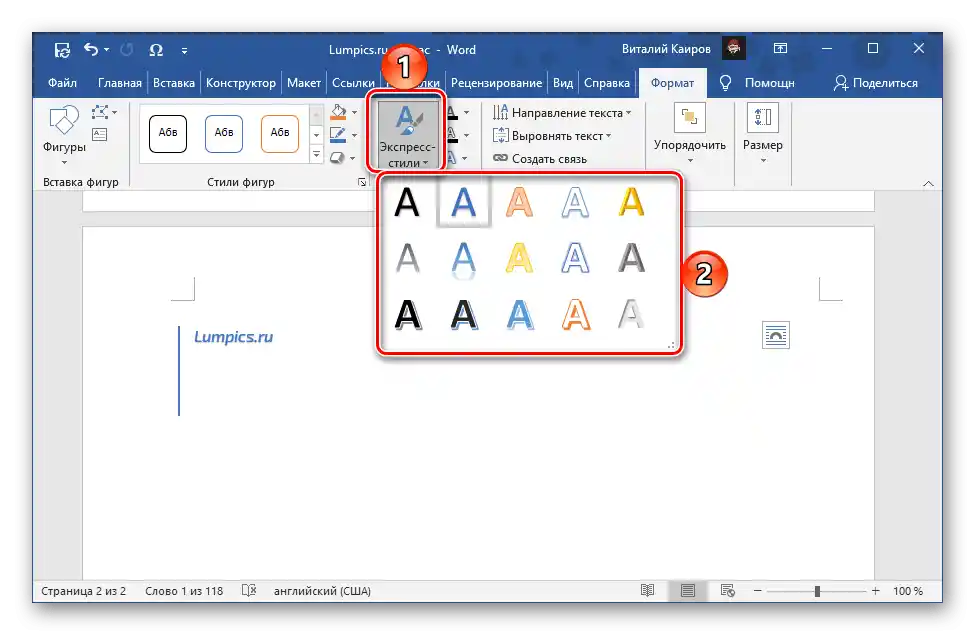Click the user account avatar
This screenshot has width=975, height=635.
pyautogui.click(x=734, y=49)
